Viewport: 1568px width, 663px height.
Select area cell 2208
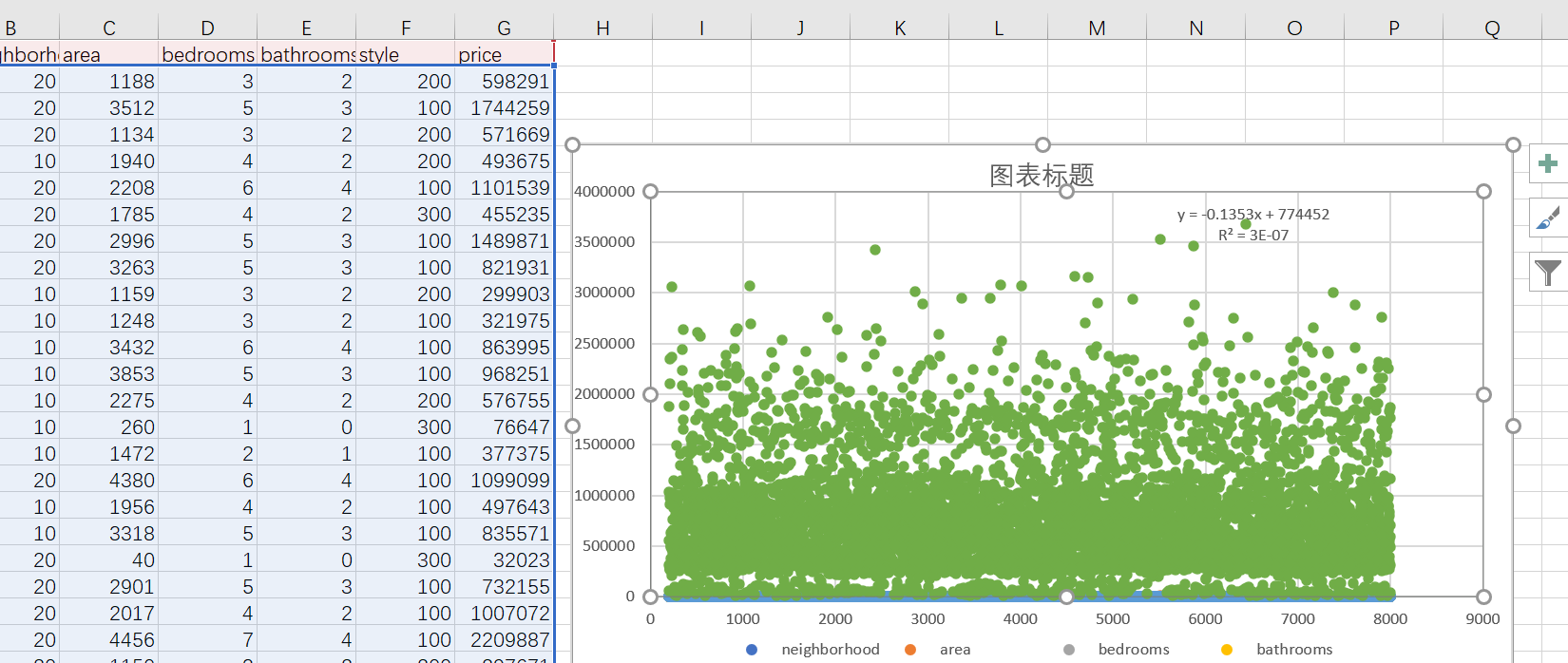click(108, 188)
